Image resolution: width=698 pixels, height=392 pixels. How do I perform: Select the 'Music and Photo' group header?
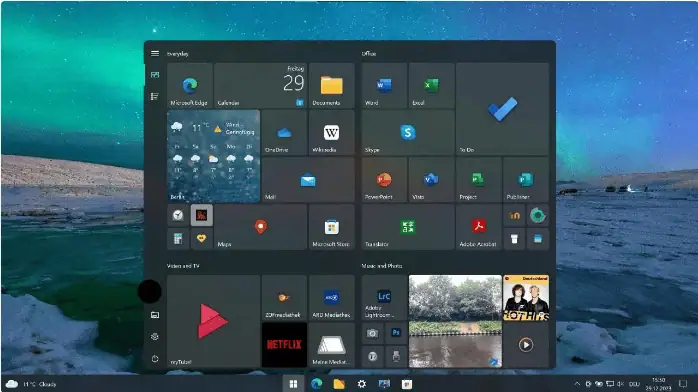click(x=381, y=266)
